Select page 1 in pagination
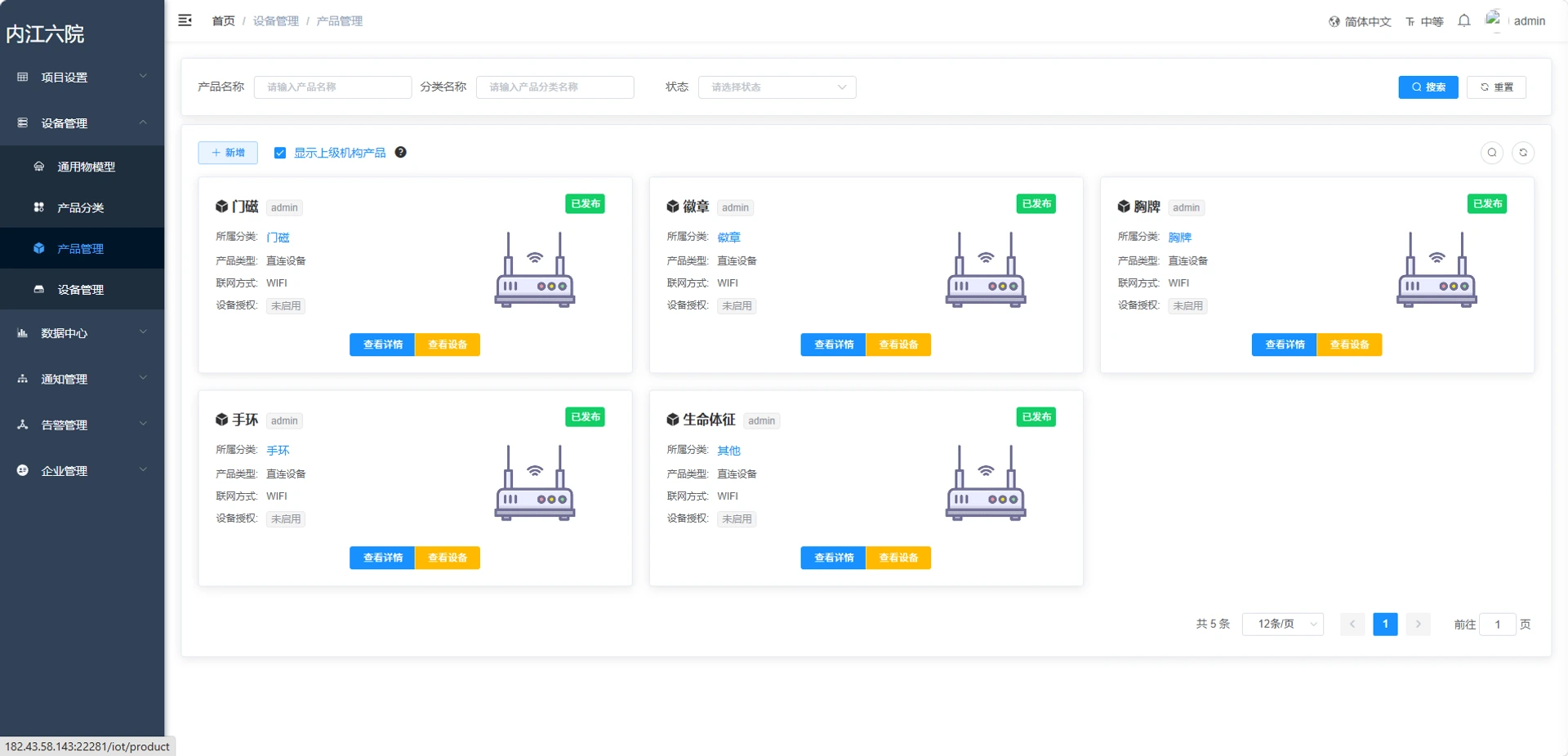 coord(1385,624)
